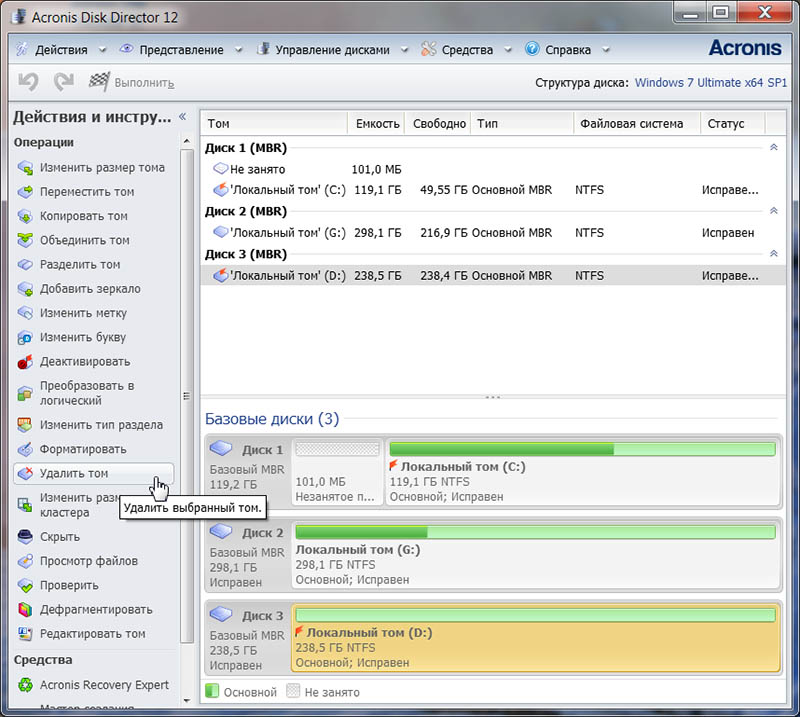
Task: Click the Диск 3 drive icon in disk map
Action: pyautogui.click(x=221, y=614)
